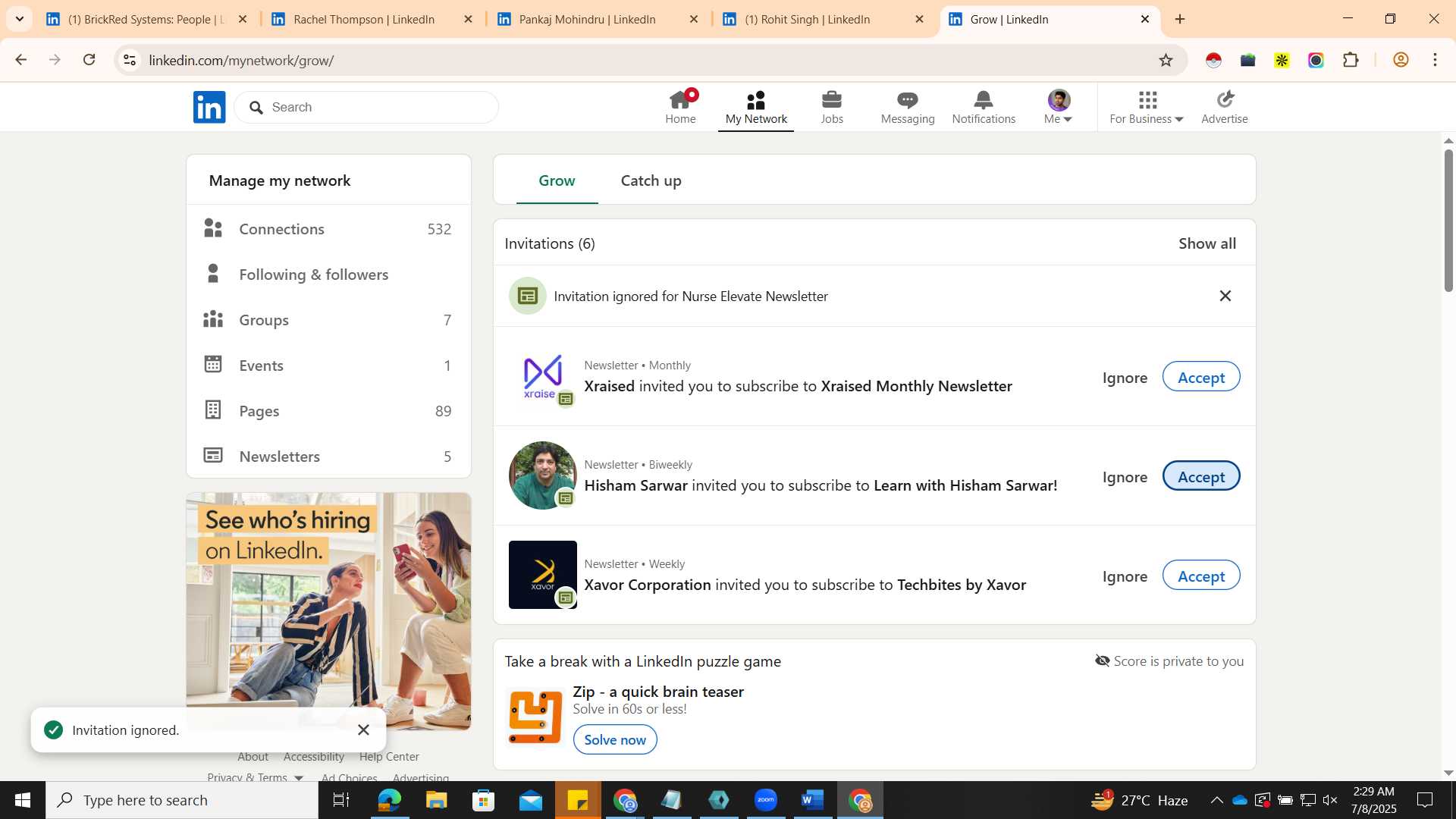Click the Xavor Corporation logo

[x=543, y=575]
